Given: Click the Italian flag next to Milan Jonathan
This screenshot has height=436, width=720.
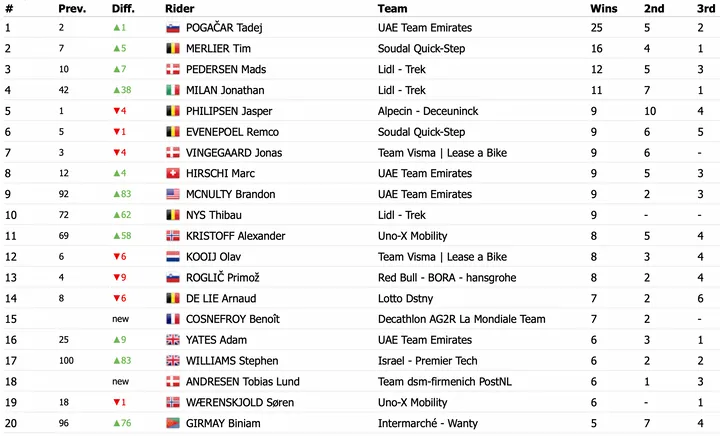Looking at the screenshot, I should point(173,90).
